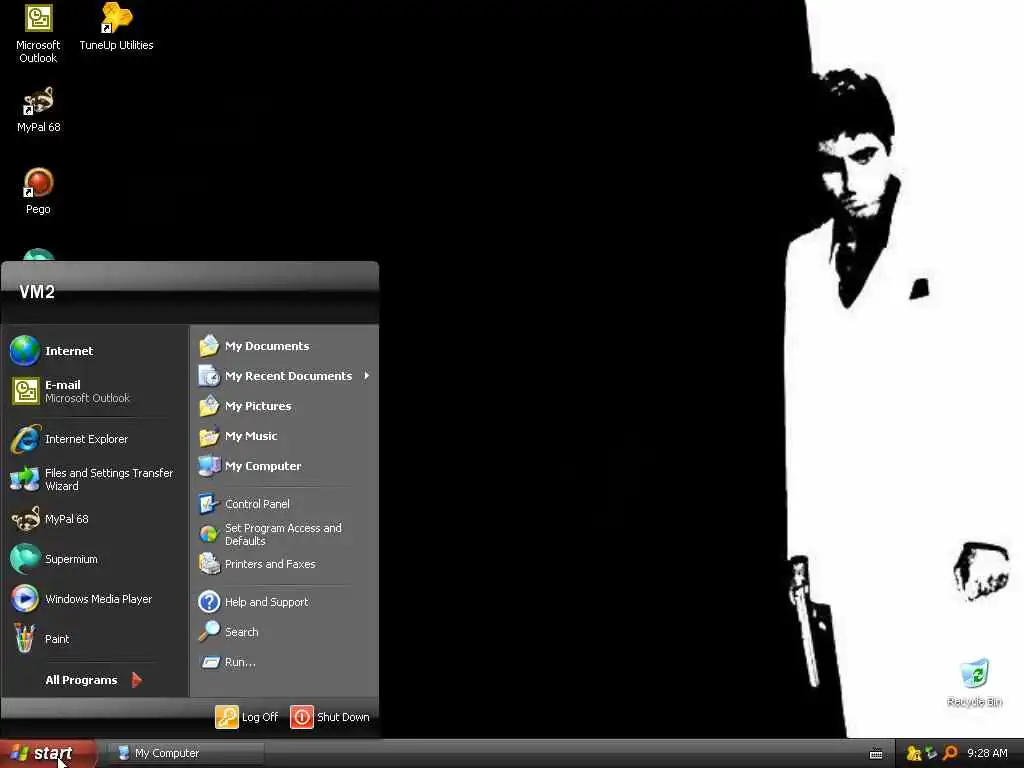Click the 9:28 AM clock
Viewport: 1024px width, 768px height.
click(x=987, y=753)
